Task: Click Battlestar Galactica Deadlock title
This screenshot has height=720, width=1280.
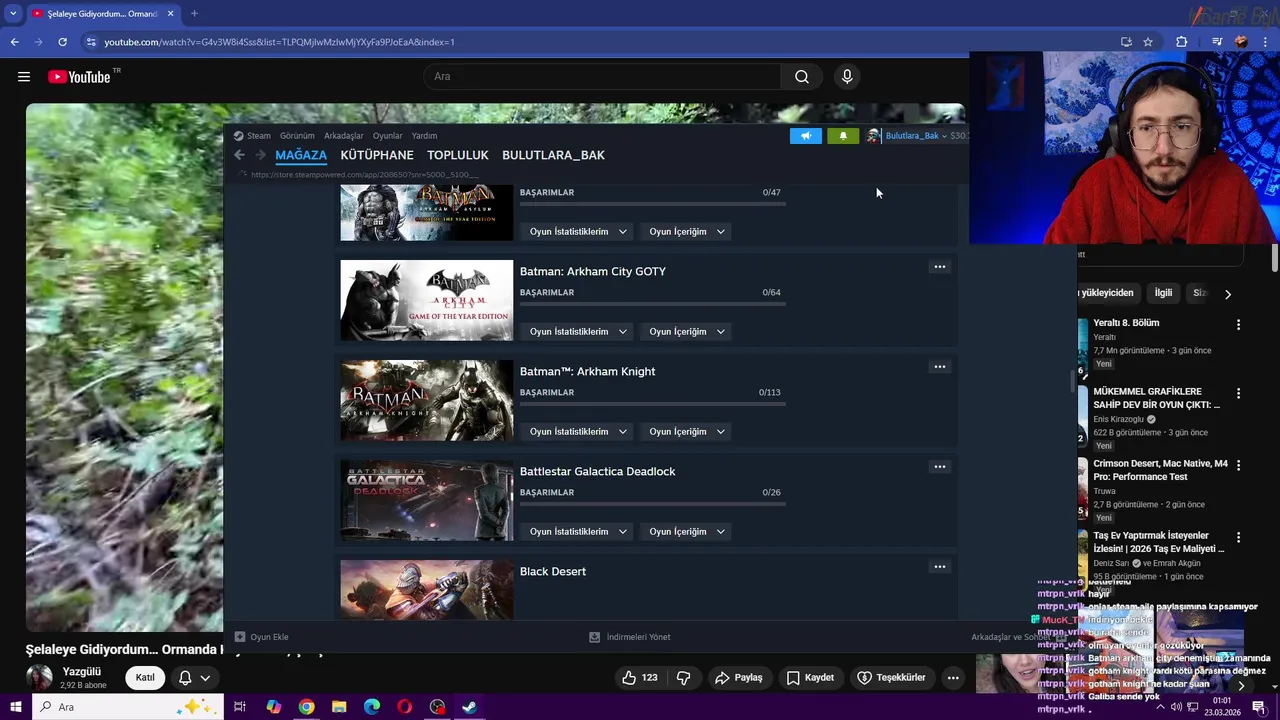Action: tap(597, 472)
